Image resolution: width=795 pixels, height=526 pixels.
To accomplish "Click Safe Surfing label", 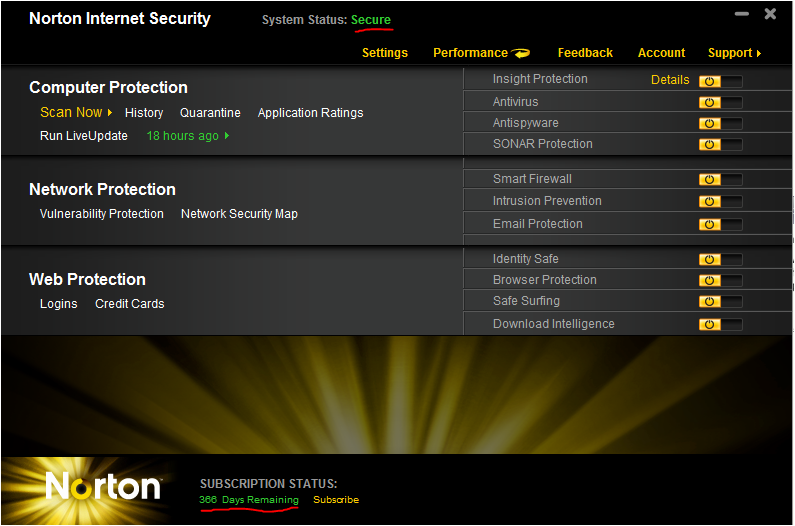I will coord(526,301).
